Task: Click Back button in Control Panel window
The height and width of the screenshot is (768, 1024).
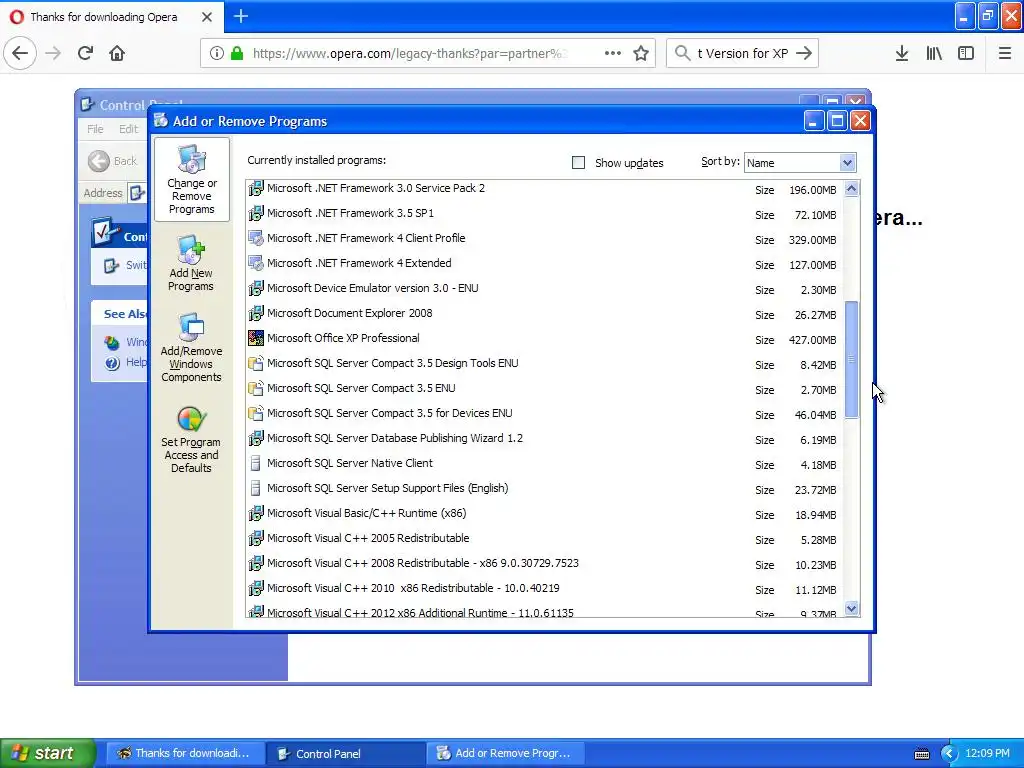Action: (x=112, y=161)
